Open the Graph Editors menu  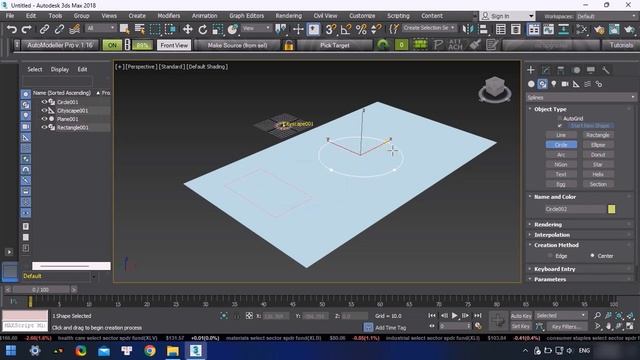click(x=246, y=16)
